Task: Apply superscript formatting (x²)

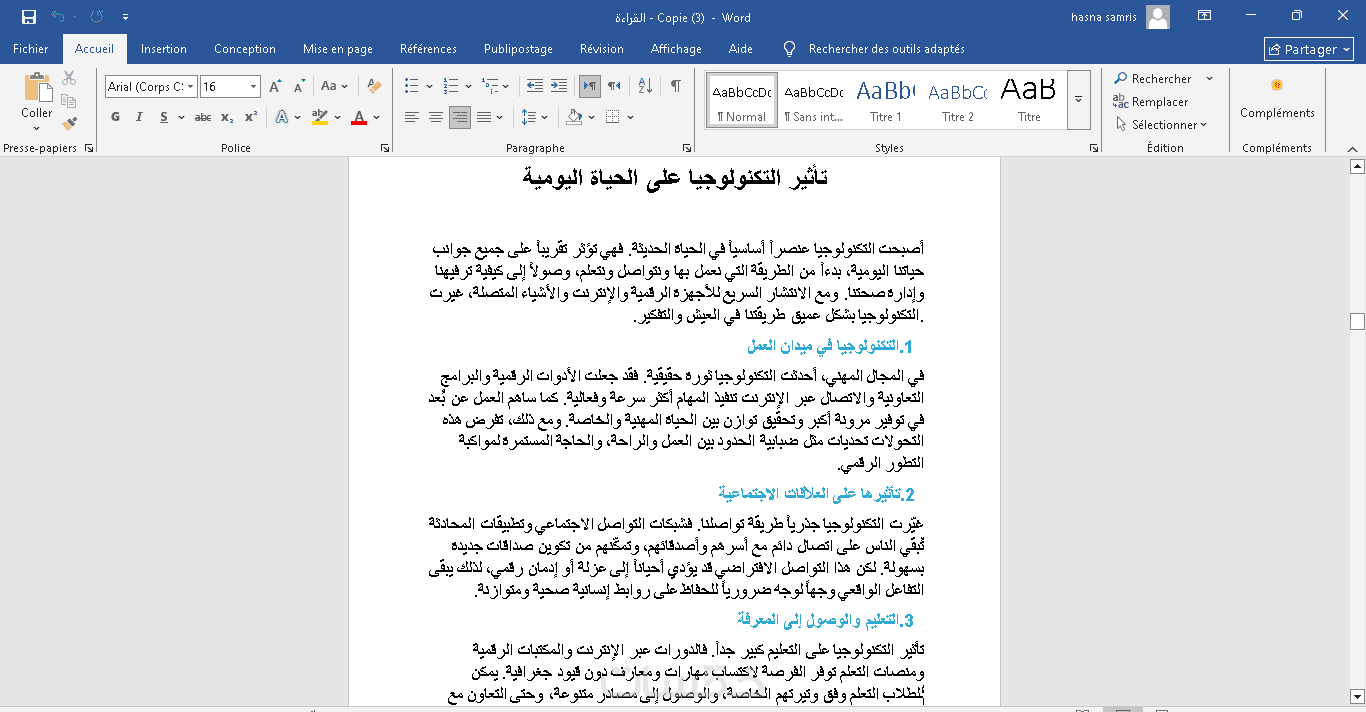Action: click(251, 117)
